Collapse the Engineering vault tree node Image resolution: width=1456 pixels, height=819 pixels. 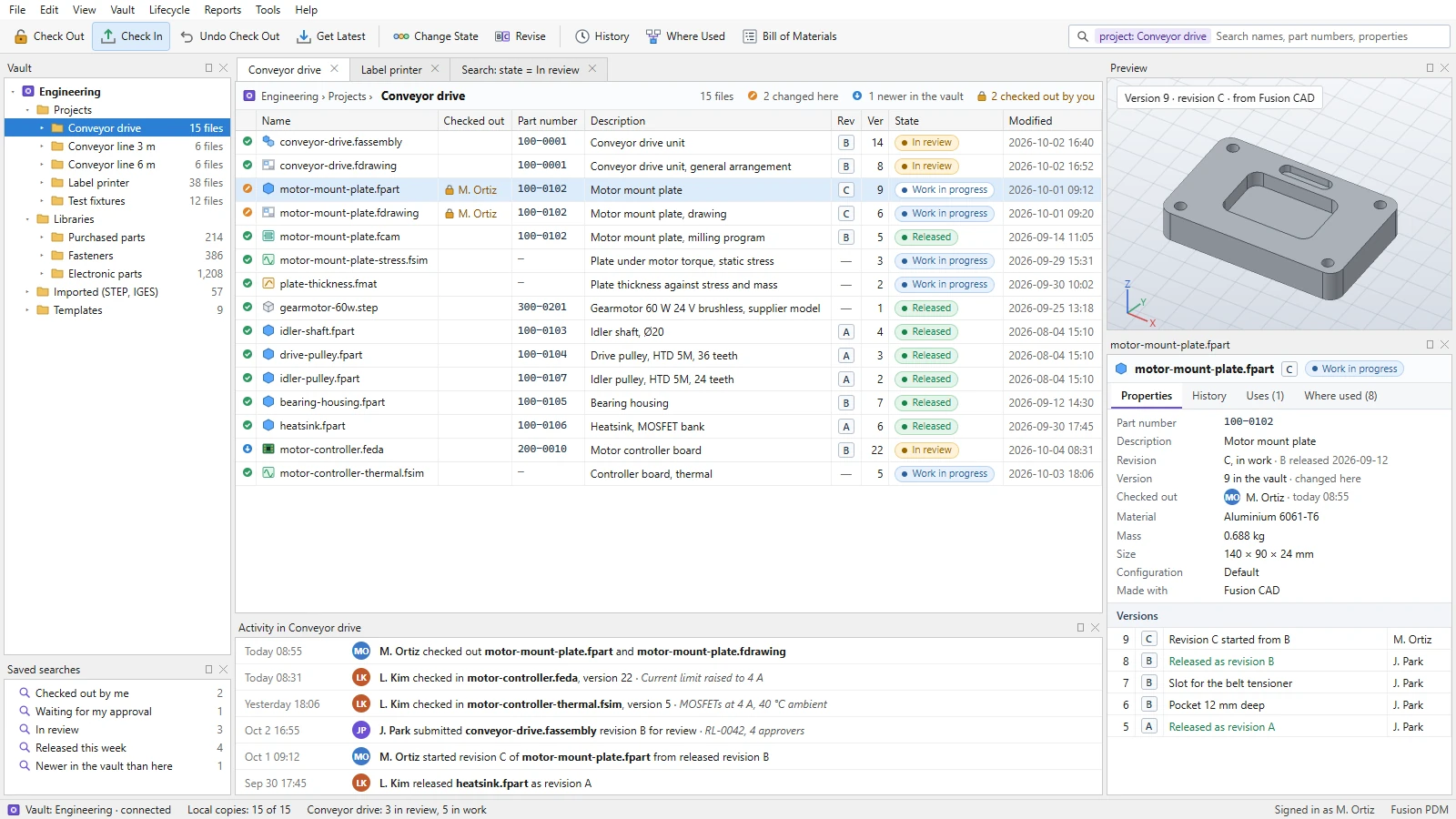[13, 92]
